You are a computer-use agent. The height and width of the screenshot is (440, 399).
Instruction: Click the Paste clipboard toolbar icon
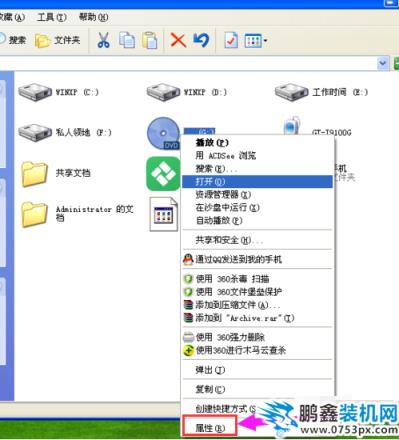tap(150, 40)
